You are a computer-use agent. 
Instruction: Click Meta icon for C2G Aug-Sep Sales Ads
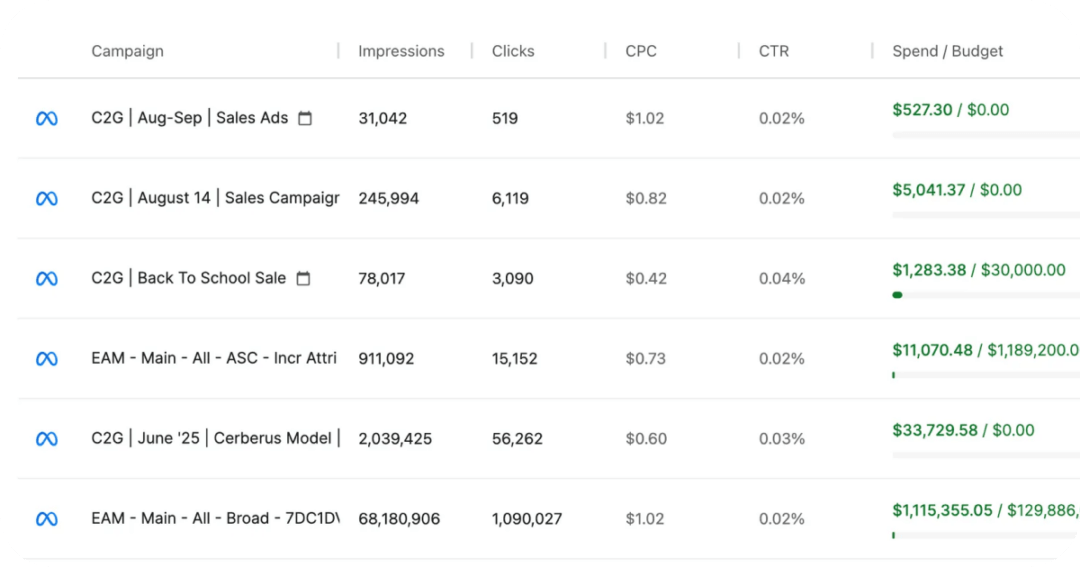tap(47, 119)
